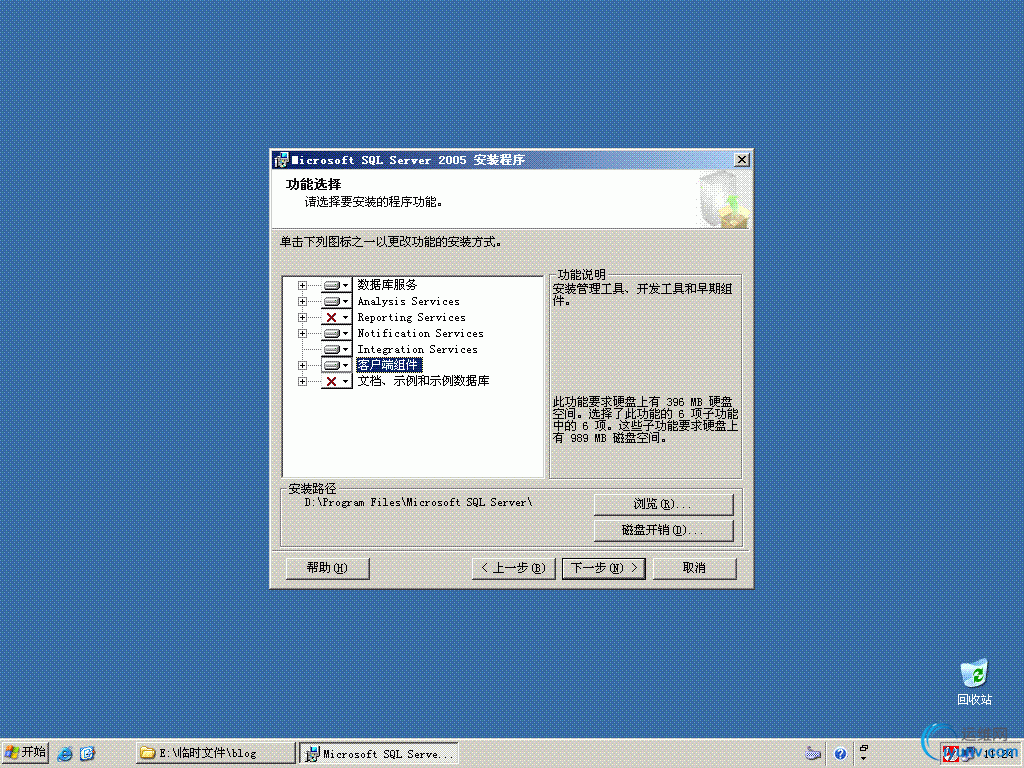The image size is (1024, 768).
Task: Click the 浏览(R)... browse button
Action: (x=664, y=504)
